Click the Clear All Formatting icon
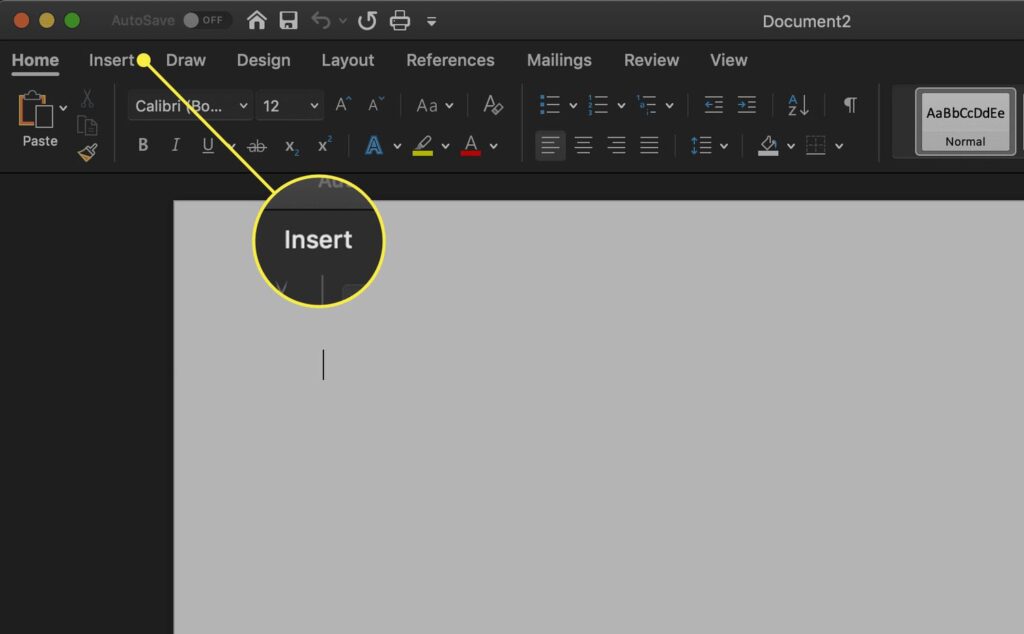Screen dimensions: 1024x634 coord(492,104)
